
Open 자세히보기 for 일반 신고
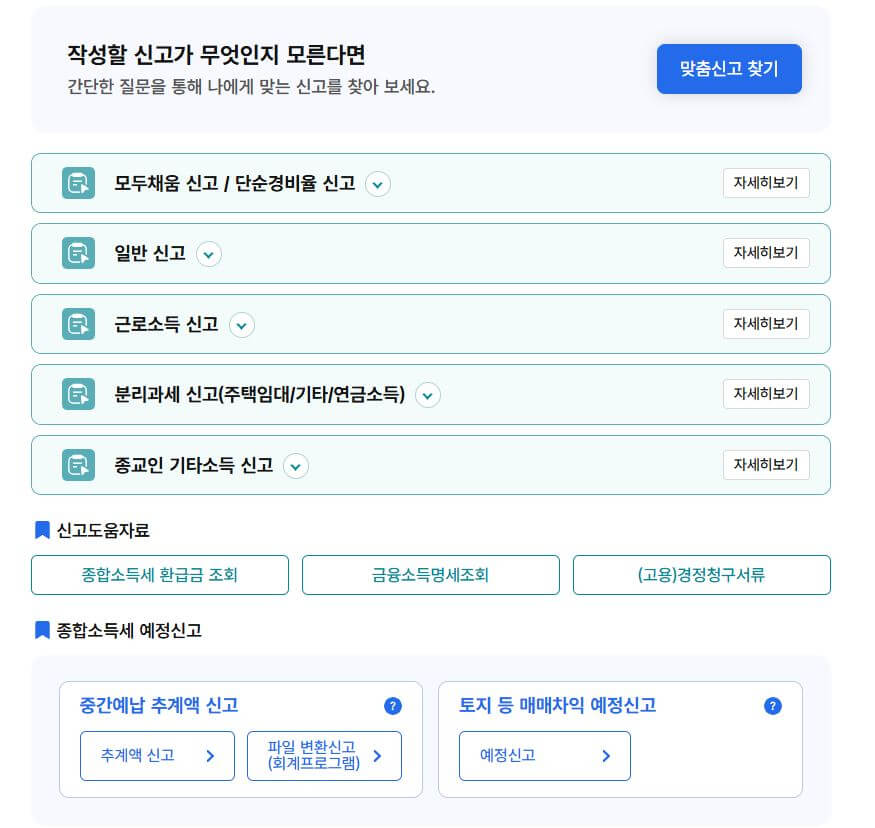766,253
